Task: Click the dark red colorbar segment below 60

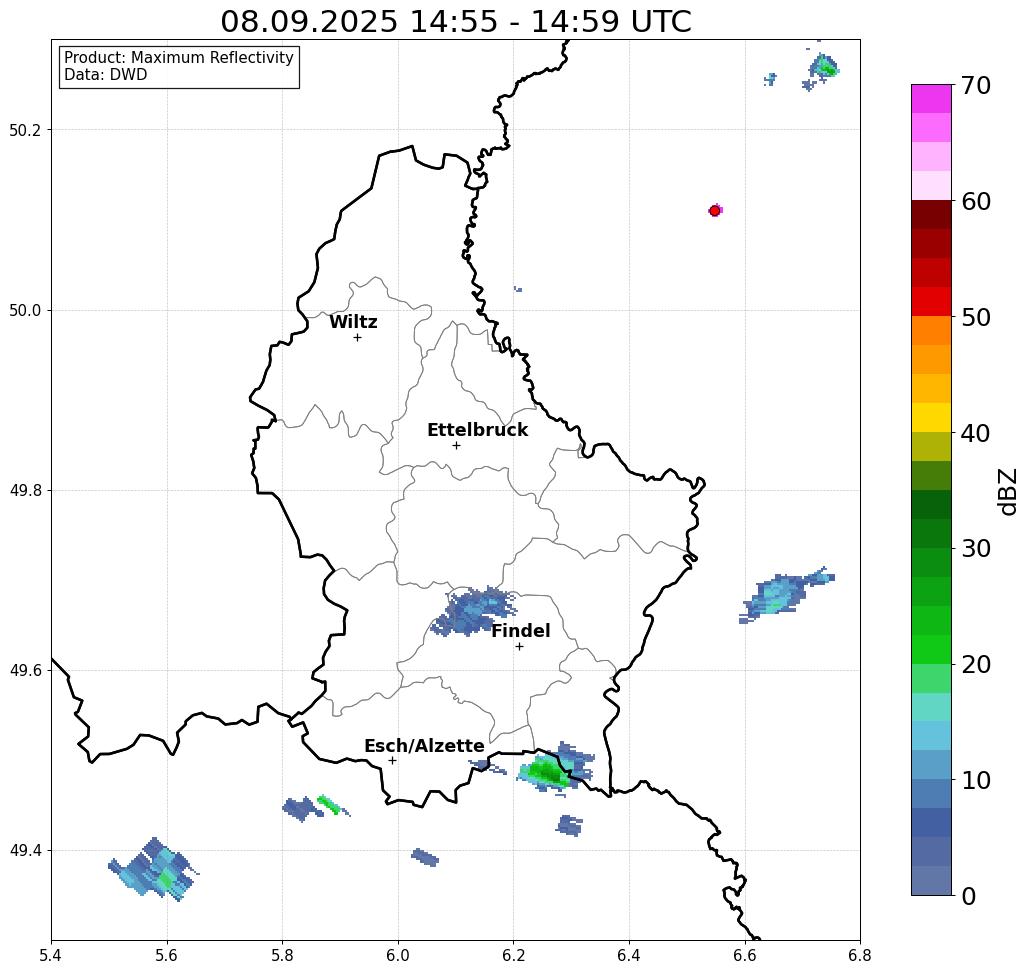Action: (931, 215)
